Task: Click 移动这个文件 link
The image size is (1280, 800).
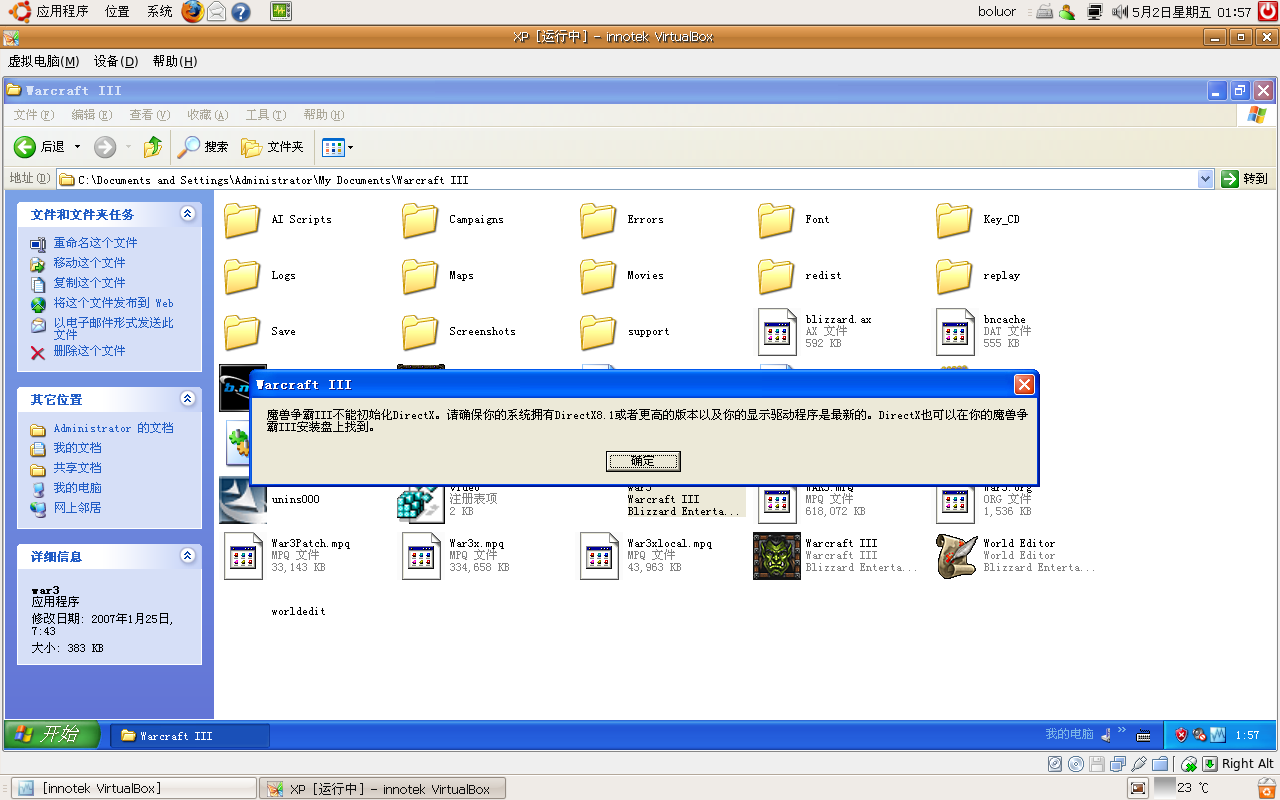Action: tap(89, 263)
